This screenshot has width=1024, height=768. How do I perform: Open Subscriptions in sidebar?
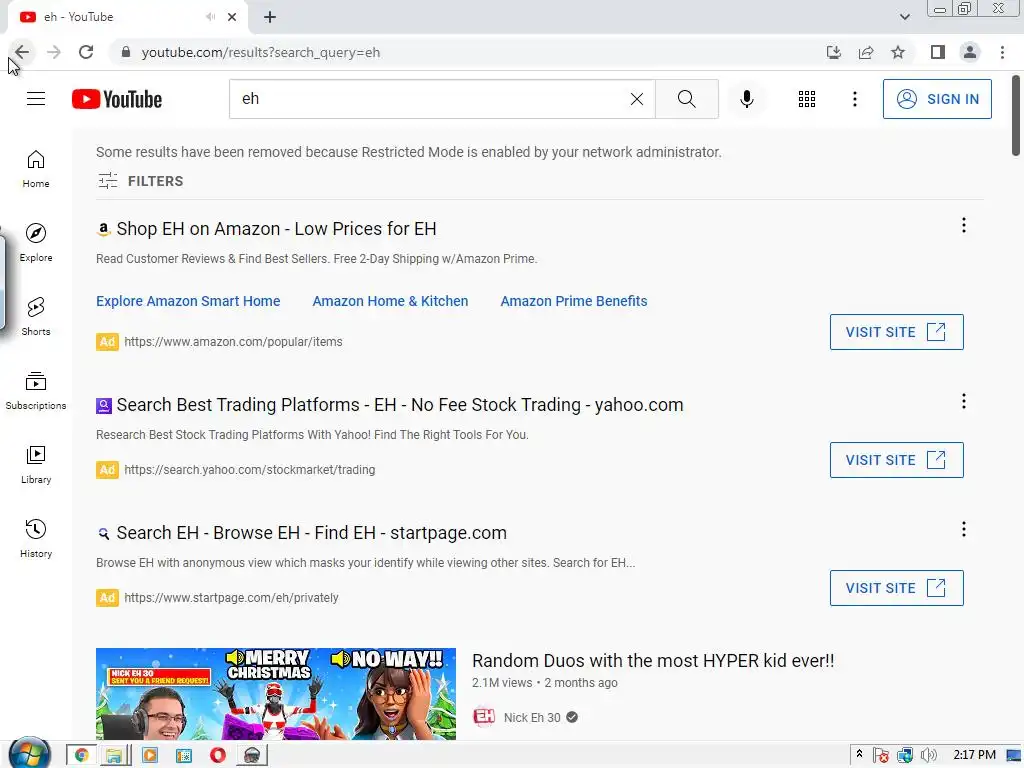coord(36,391)
